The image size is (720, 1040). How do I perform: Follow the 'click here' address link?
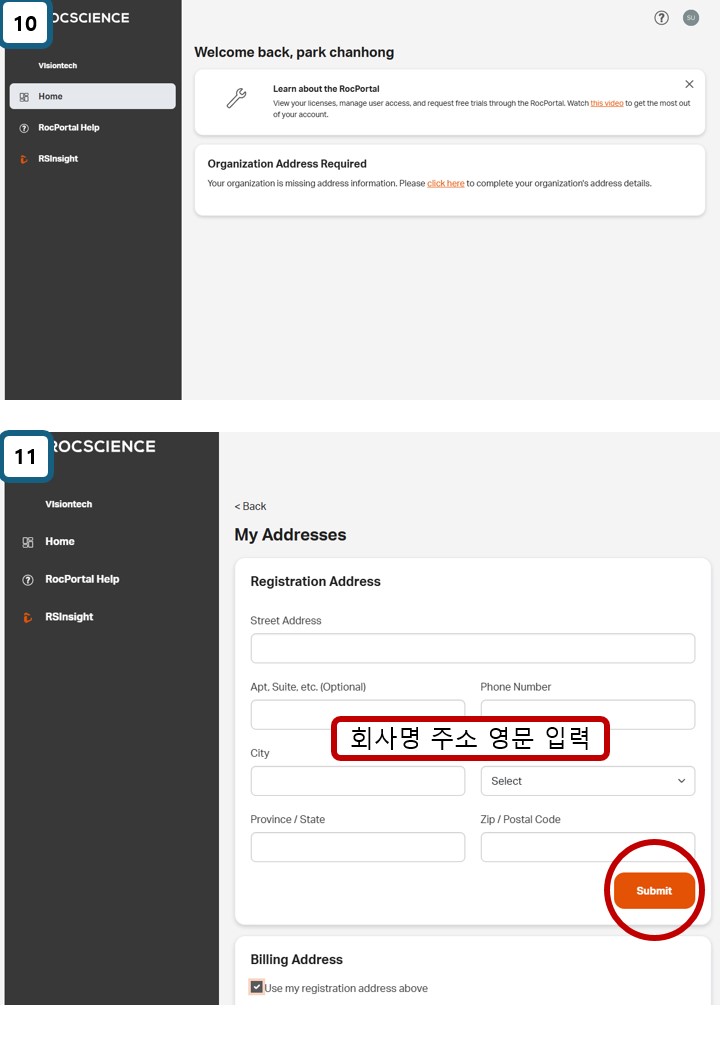point(445,184)
